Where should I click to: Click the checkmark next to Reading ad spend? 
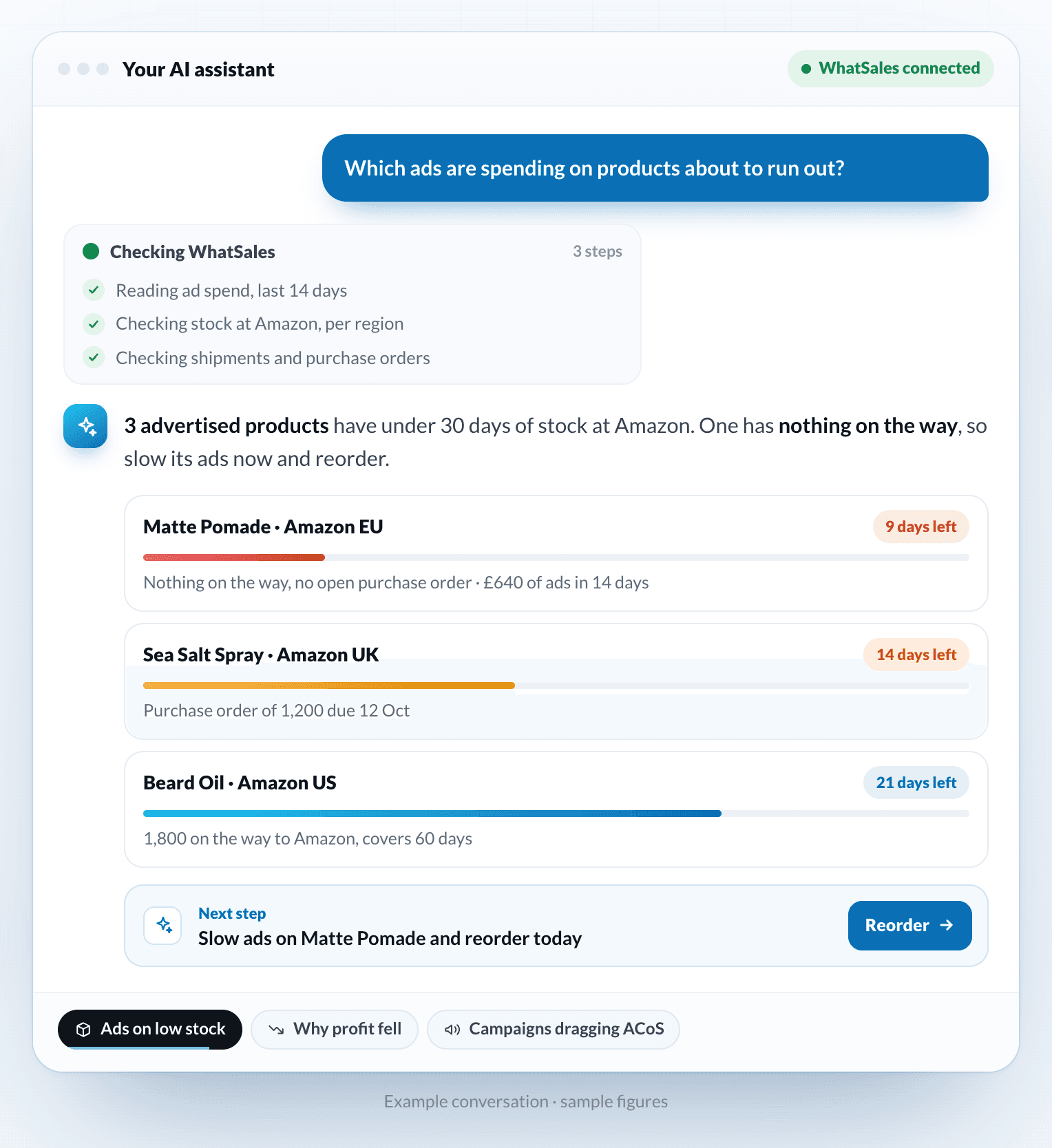click(x=94, y=290)
